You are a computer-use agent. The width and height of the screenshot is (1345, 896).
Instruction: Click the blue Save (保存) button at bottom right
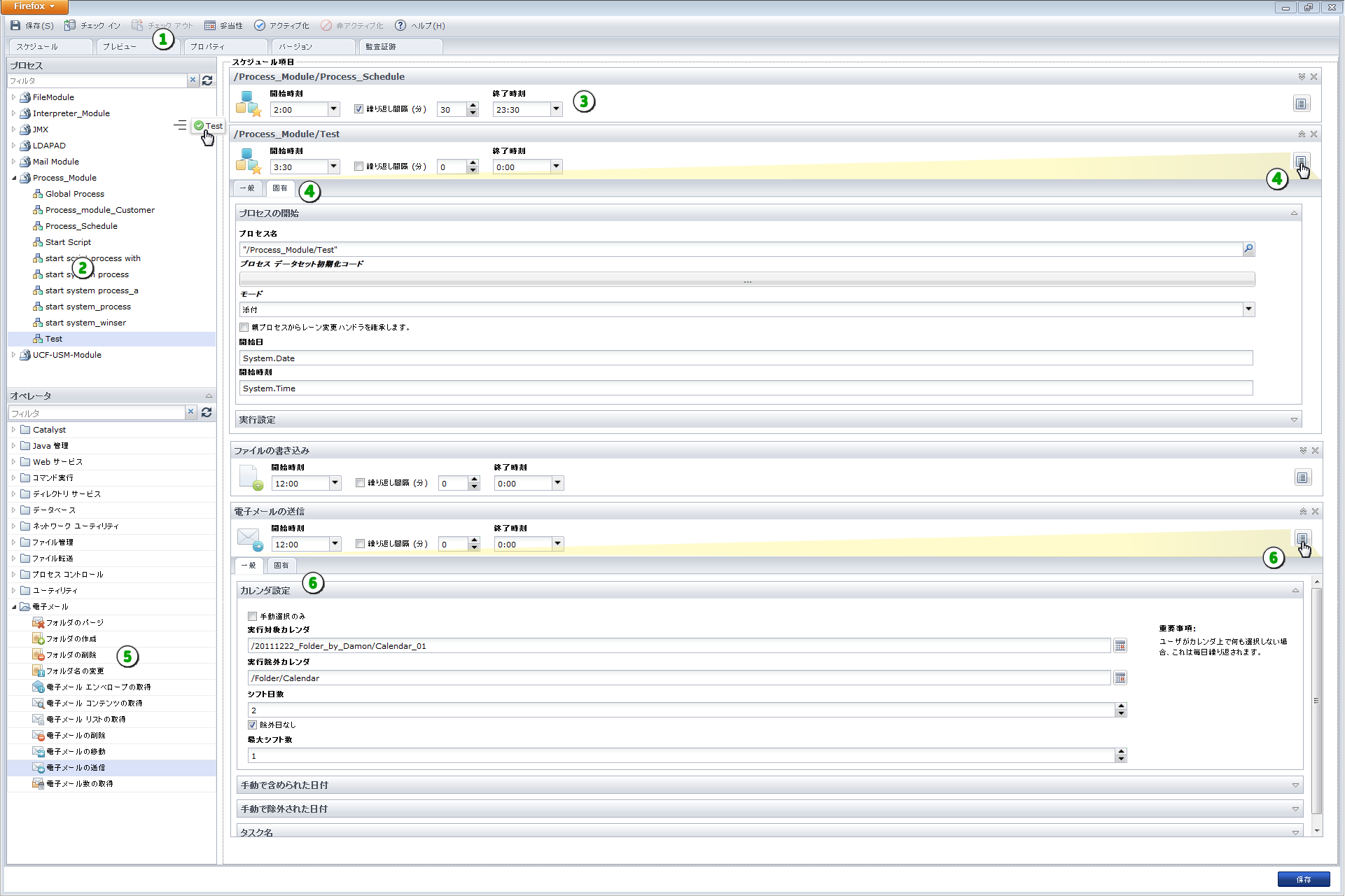click(1303, 879)
